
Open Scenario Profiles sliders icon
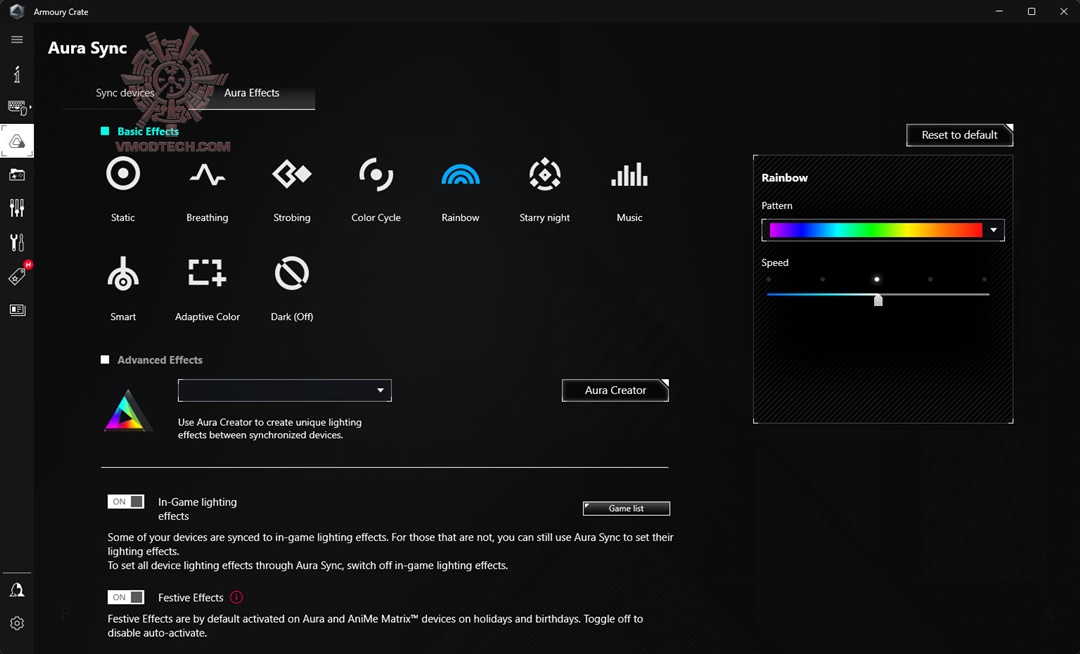(x=17, y=208)
